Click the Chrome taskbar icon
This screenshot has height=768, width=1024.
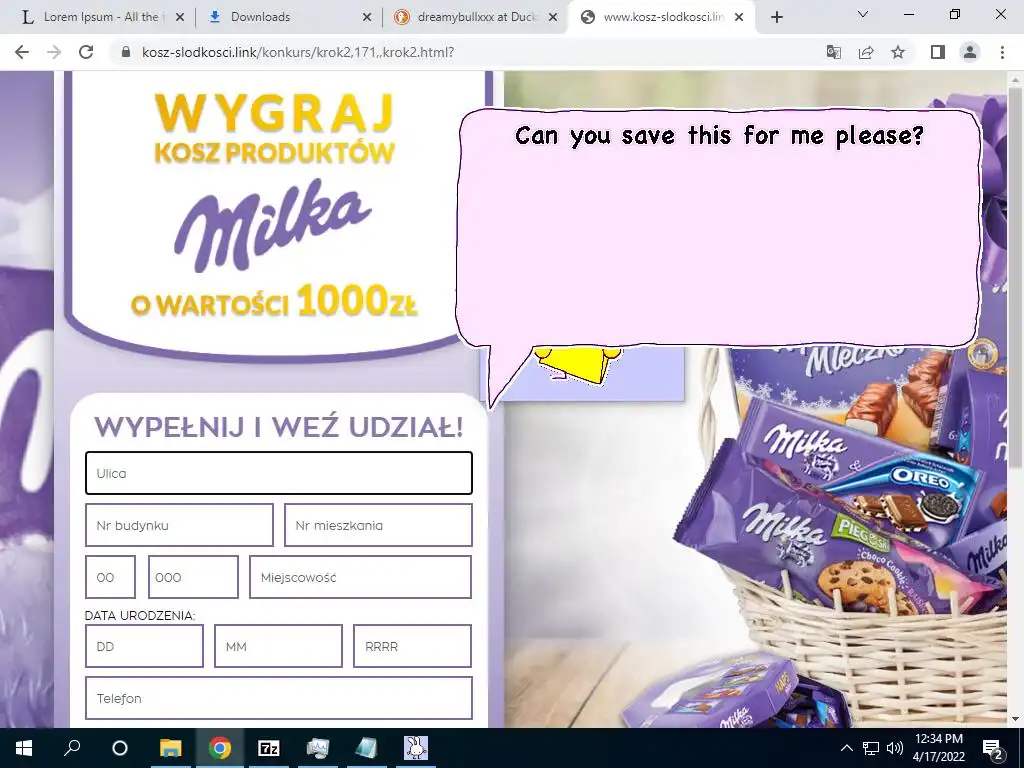point(220,748)
